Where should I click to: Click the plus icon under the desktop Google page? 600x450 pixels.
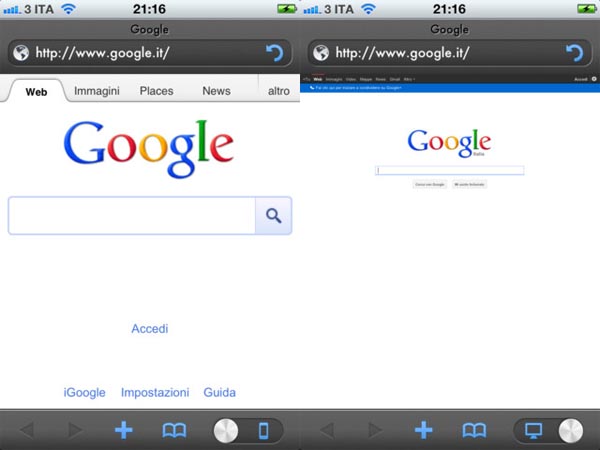click(424, 430)
